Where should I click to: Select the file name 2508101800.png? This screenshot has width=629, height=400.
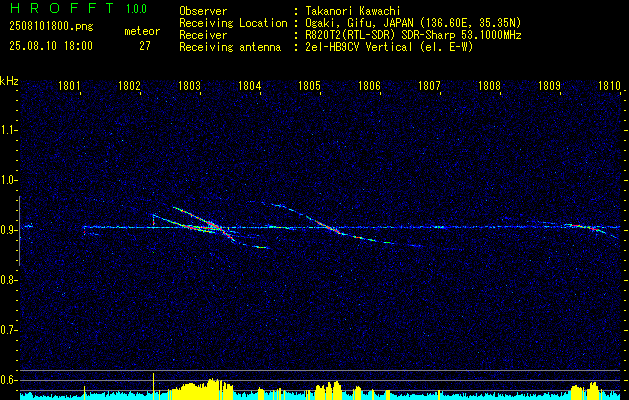[x=51, y=26]
